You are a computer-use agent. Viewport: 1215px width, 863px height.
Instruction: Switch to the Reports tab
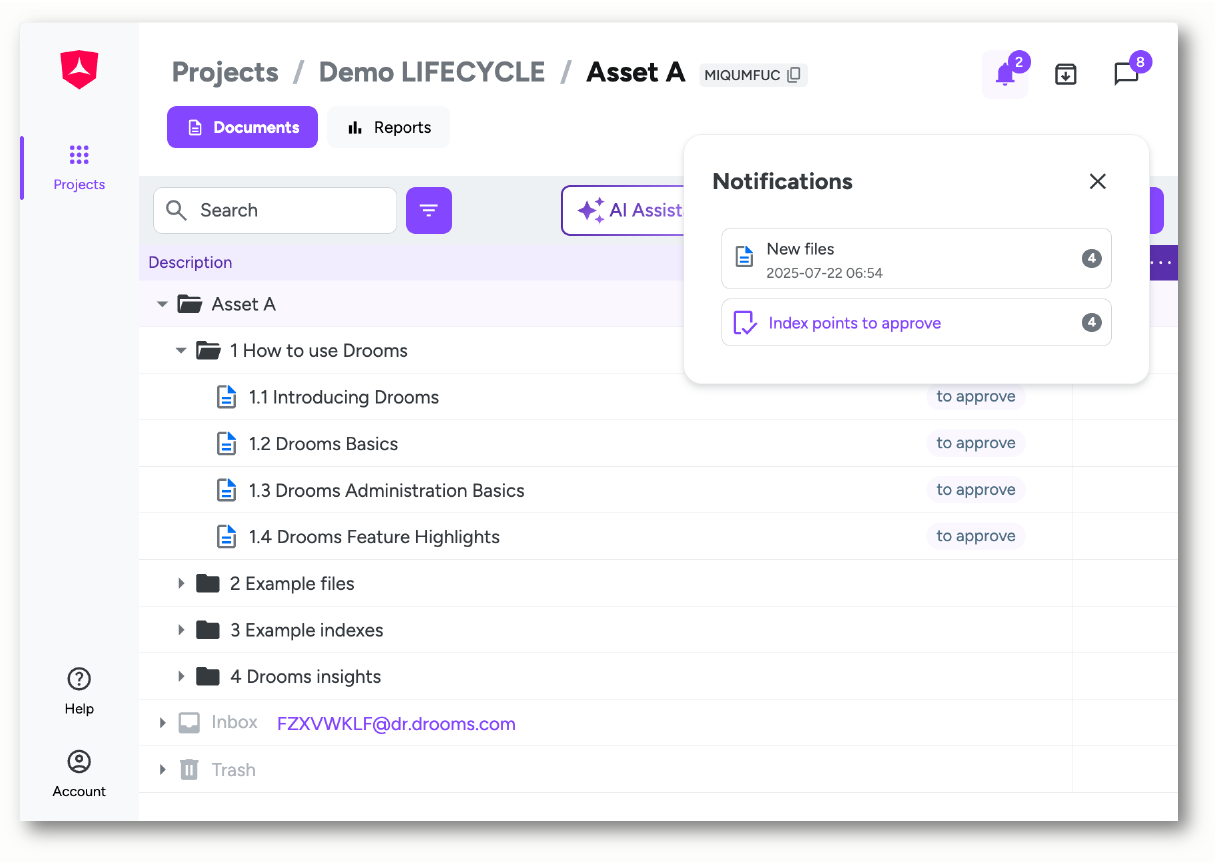tap(388, 127)
